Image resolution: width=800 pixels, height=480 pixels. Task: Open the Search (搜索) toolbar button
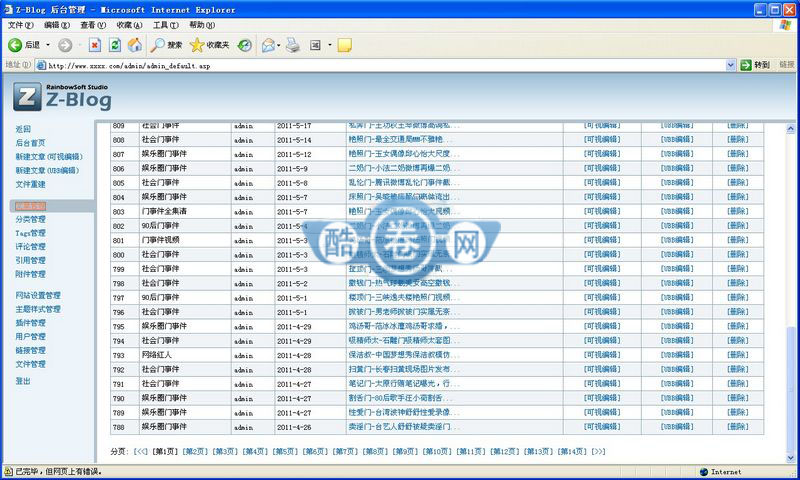(166, 45)
